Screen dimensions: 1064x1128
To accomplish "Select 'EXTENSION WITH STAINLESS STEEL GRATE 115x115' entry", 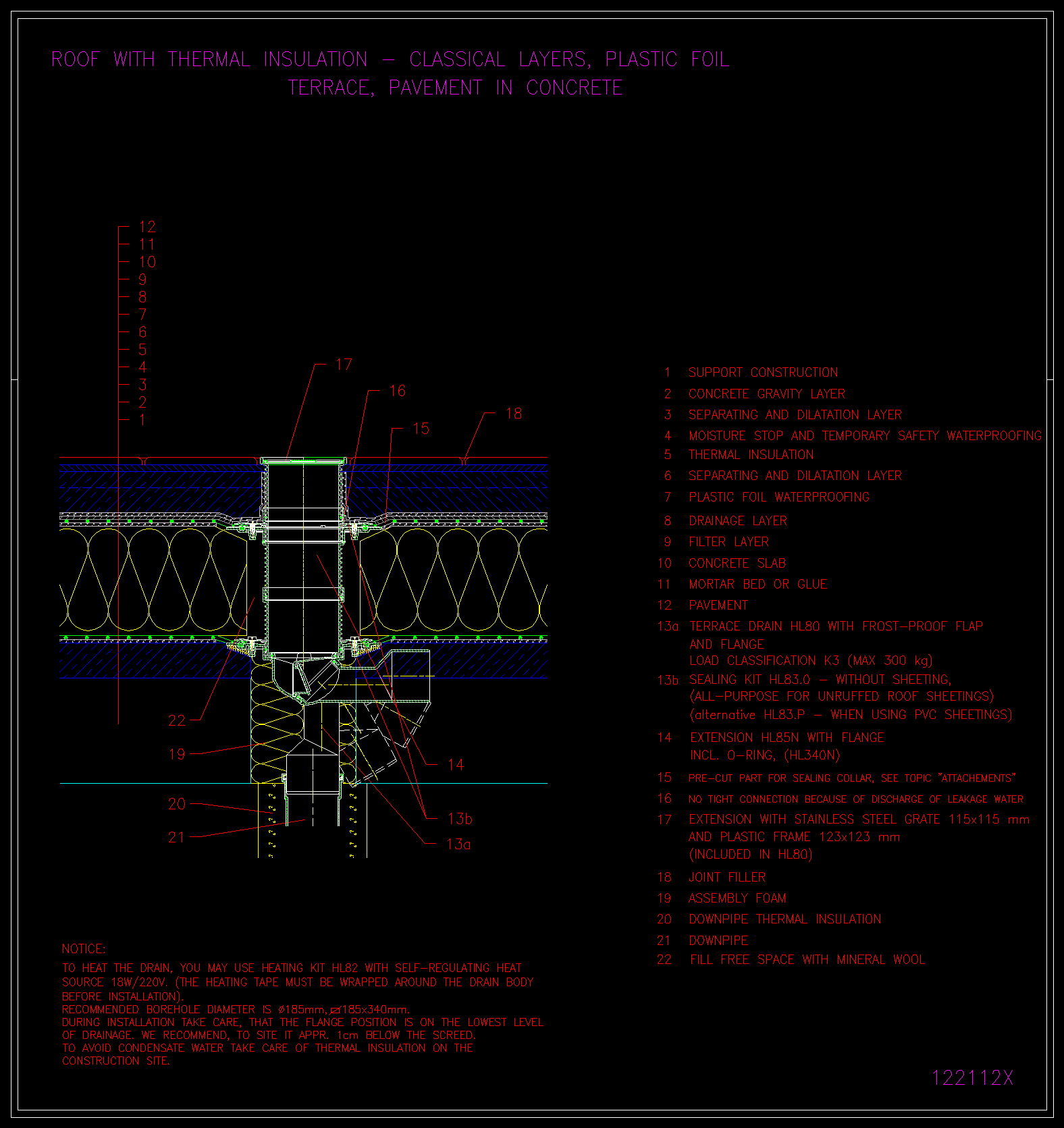I will click(x=859, y=819).
